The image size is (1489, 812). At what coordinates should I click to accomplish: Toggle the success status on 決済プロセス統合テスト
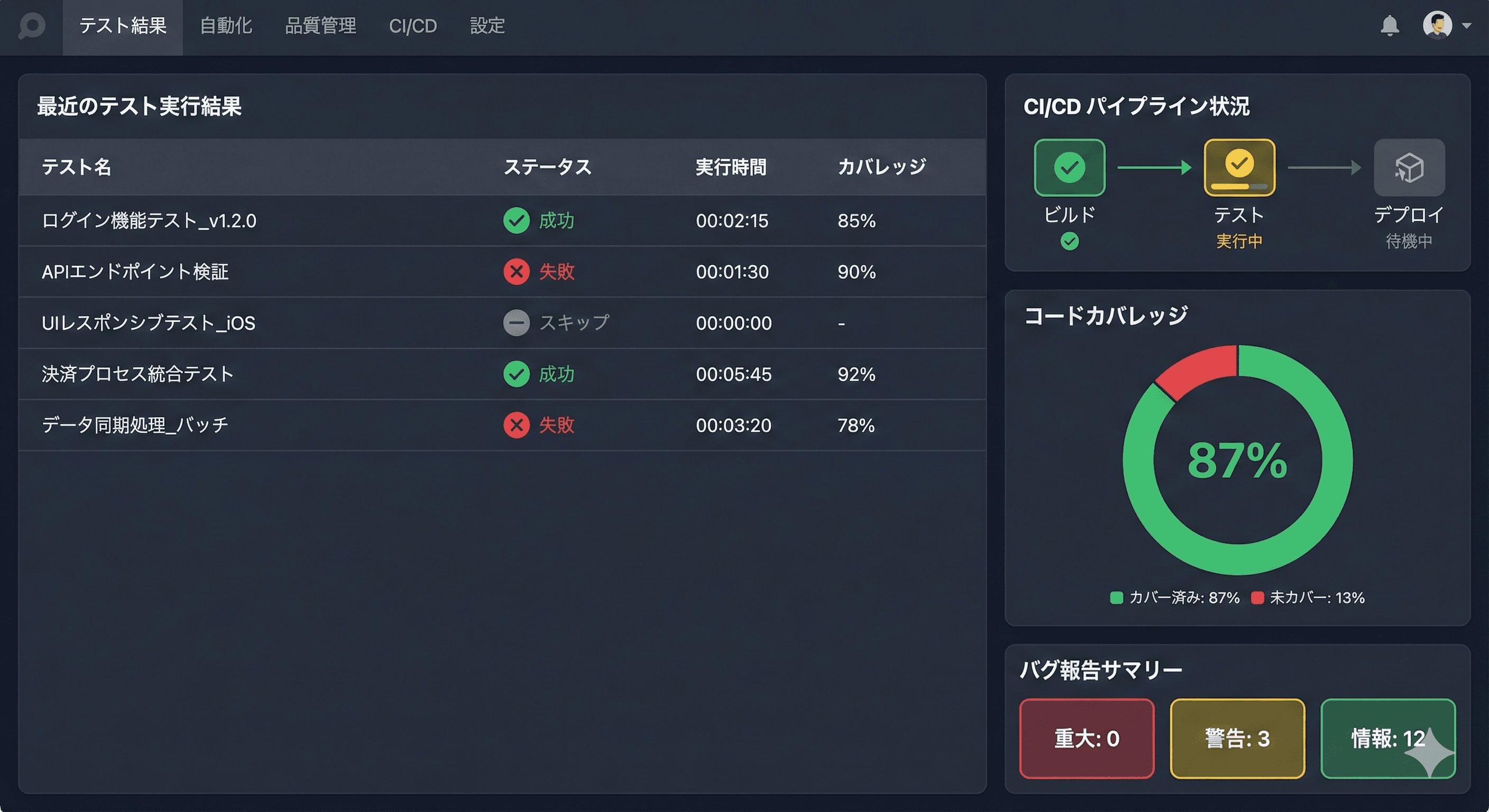[517, 374]
